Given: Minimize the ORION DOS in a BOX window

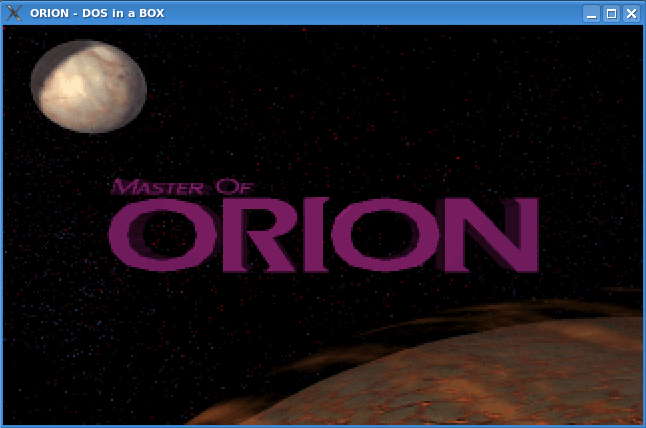Looking at the screenshot, I should coord(592,14).
